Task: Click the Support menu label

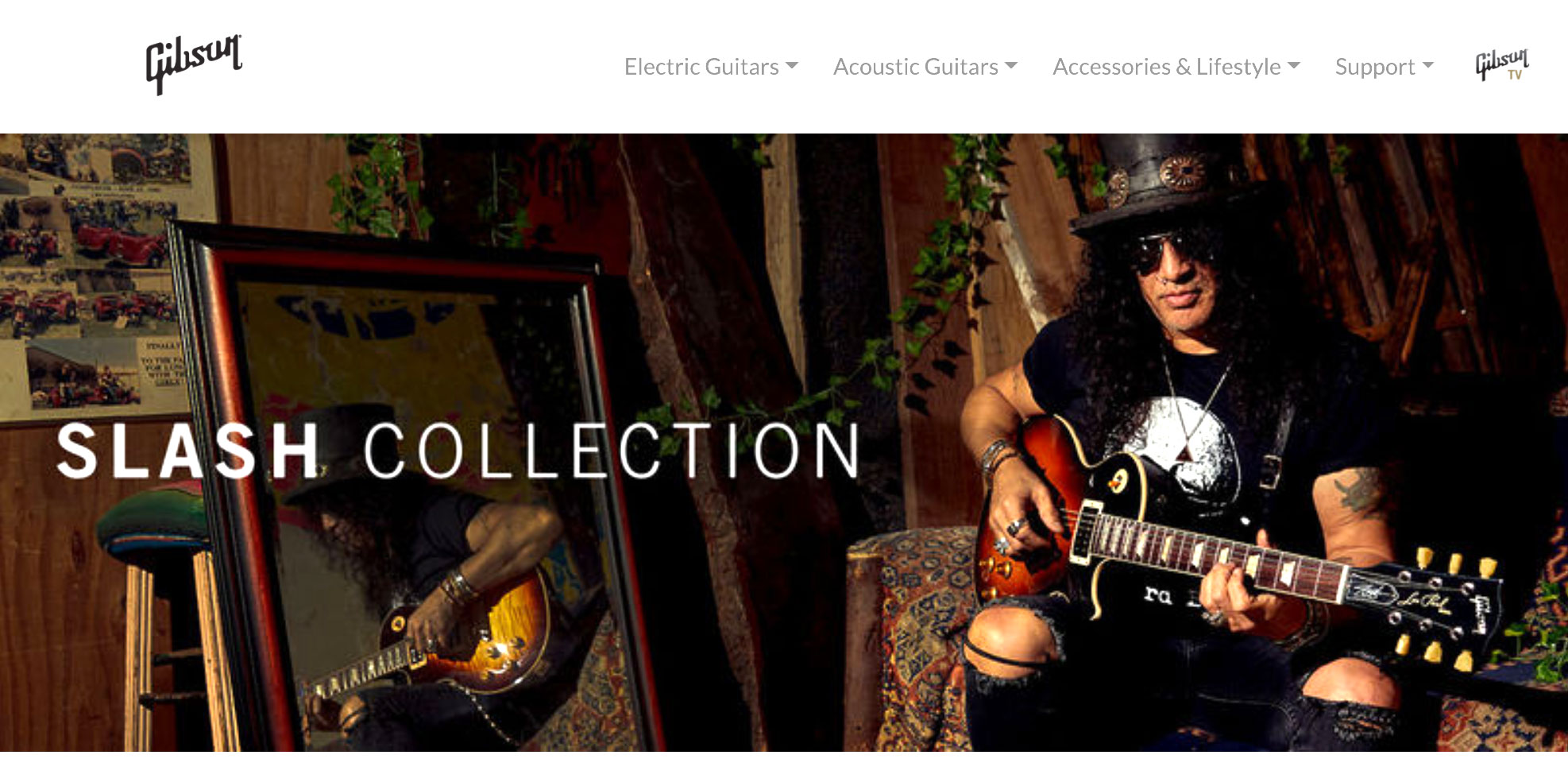Action: 1375,68
